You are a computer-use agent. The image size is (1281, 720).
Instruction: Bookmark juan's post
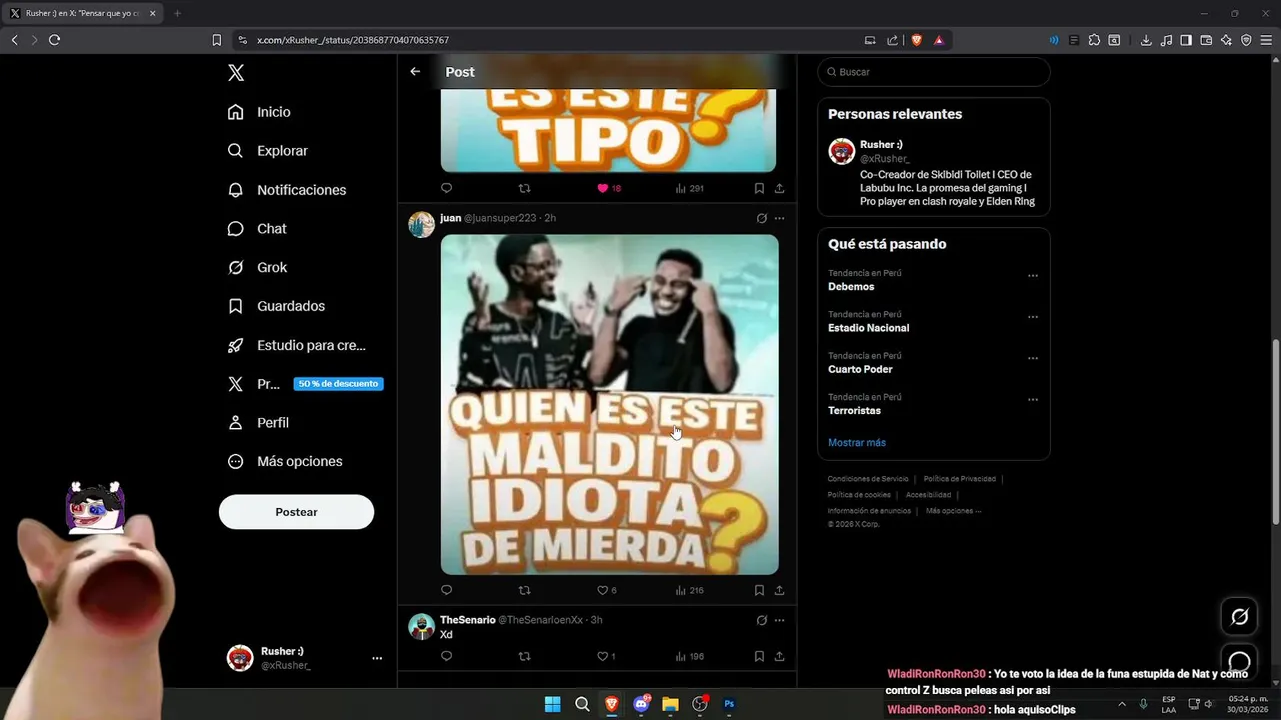759,590
